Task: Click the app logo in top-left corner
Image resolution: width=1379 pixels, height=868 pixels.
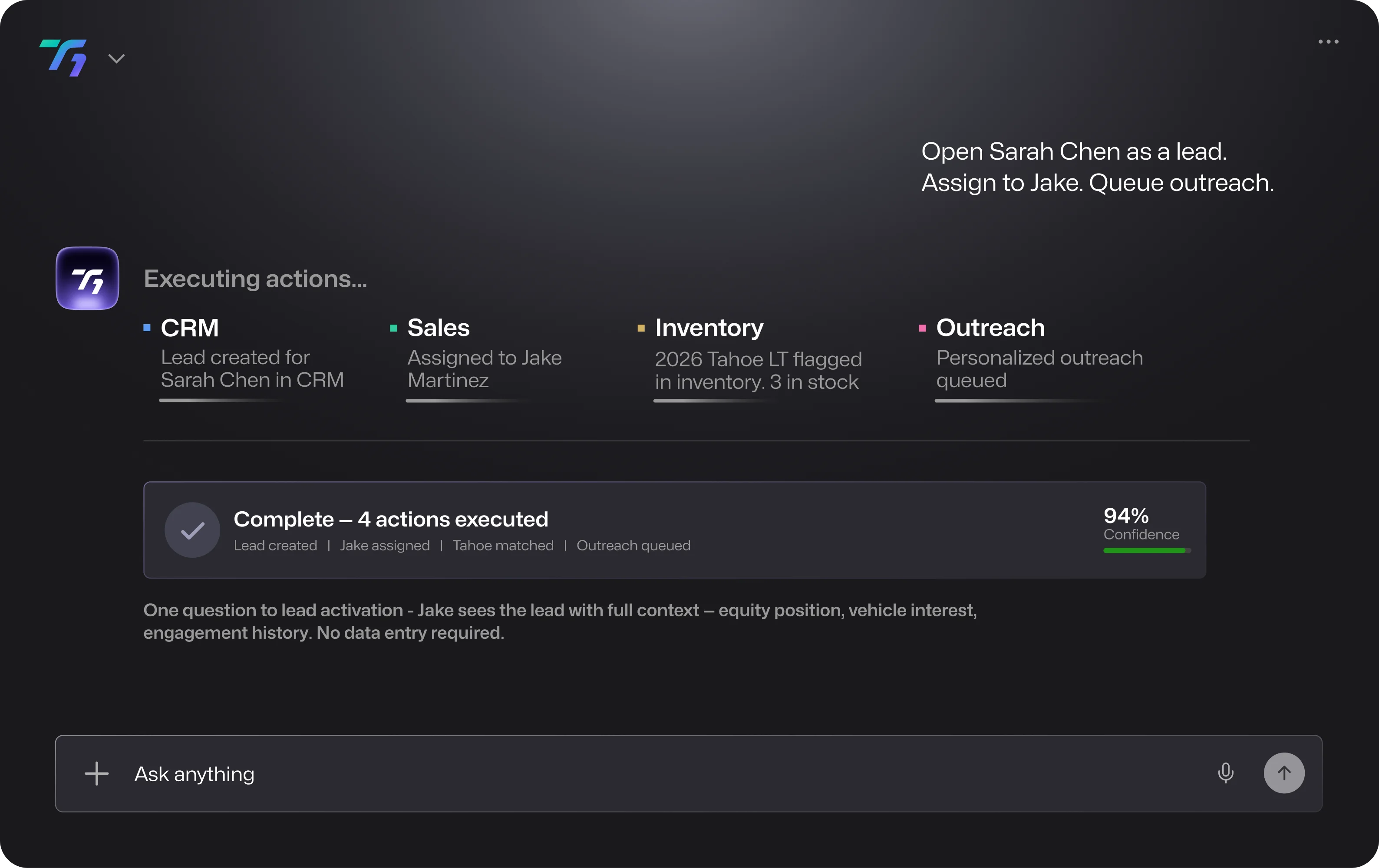Action: point(63,58)
